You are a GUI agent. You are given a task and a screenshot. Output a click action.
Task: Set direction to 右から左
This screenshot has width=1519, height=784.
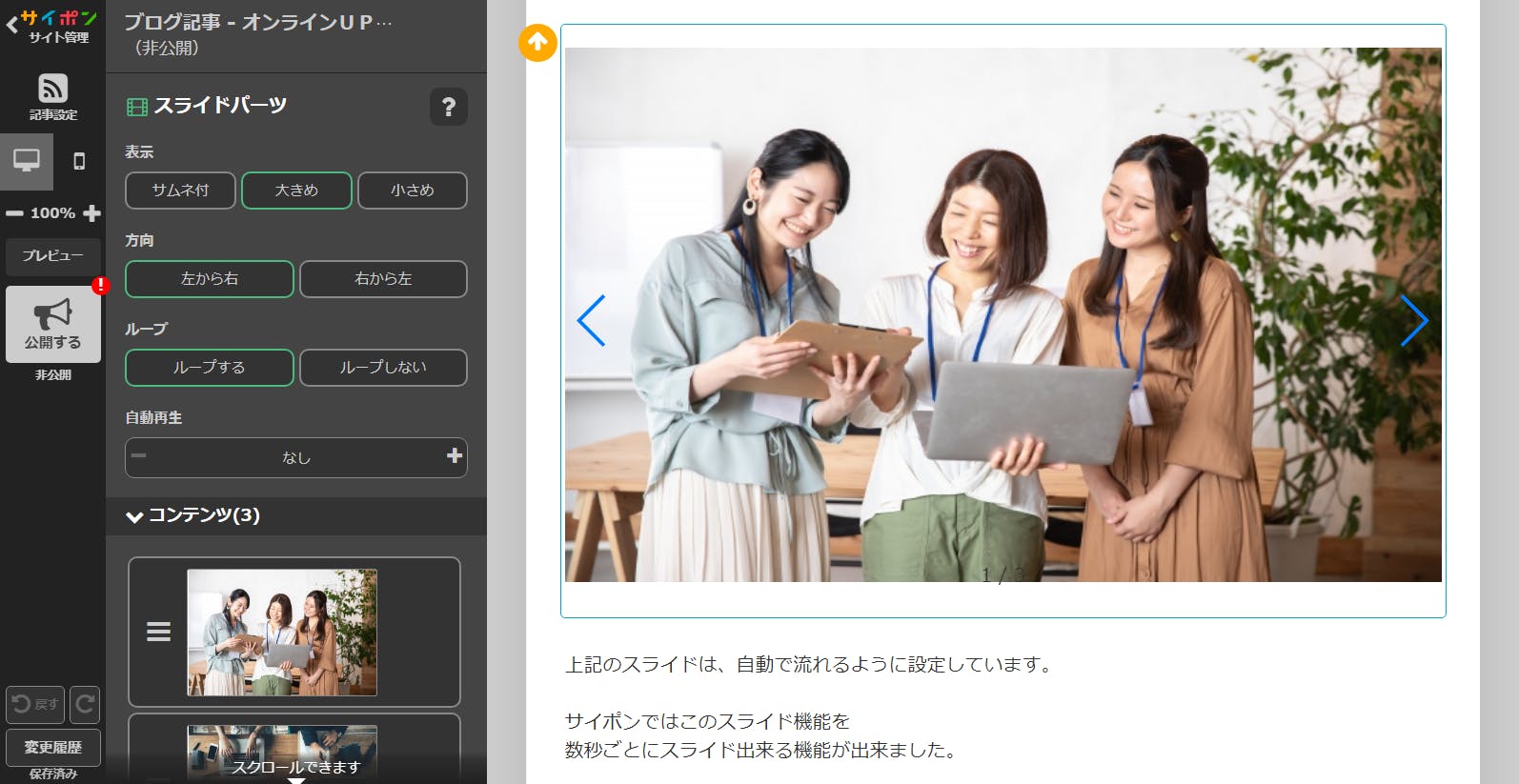(x=383, y=279)
